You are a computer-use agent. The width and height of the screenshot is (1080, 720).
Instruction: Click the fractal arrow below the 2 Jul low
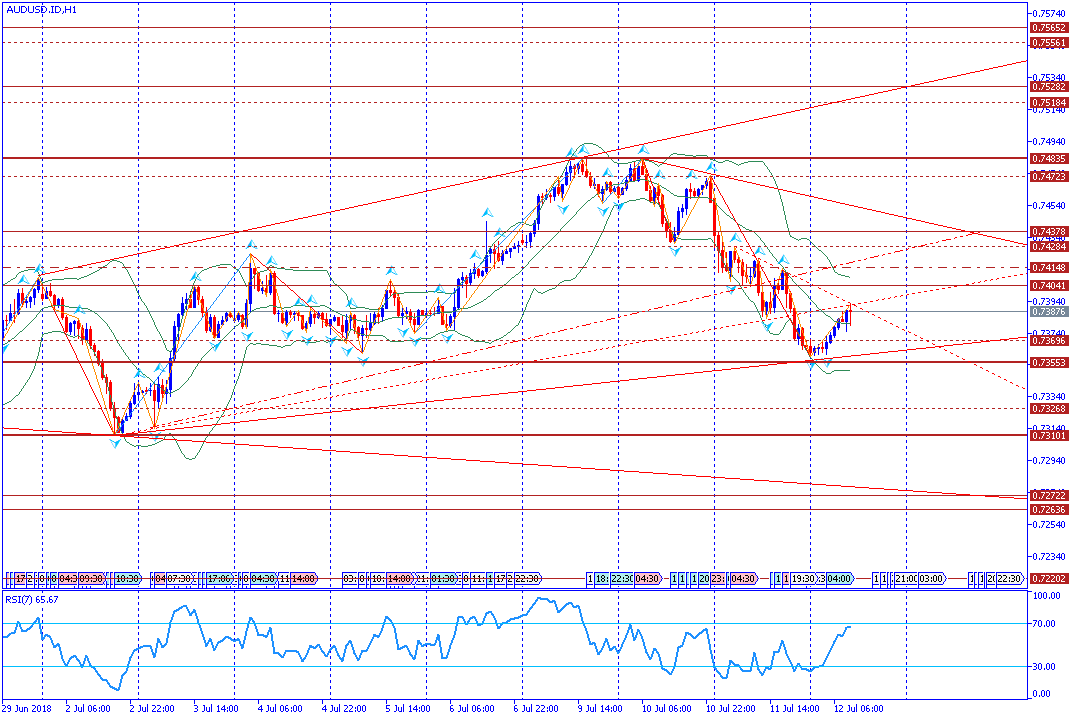[116, 443]
